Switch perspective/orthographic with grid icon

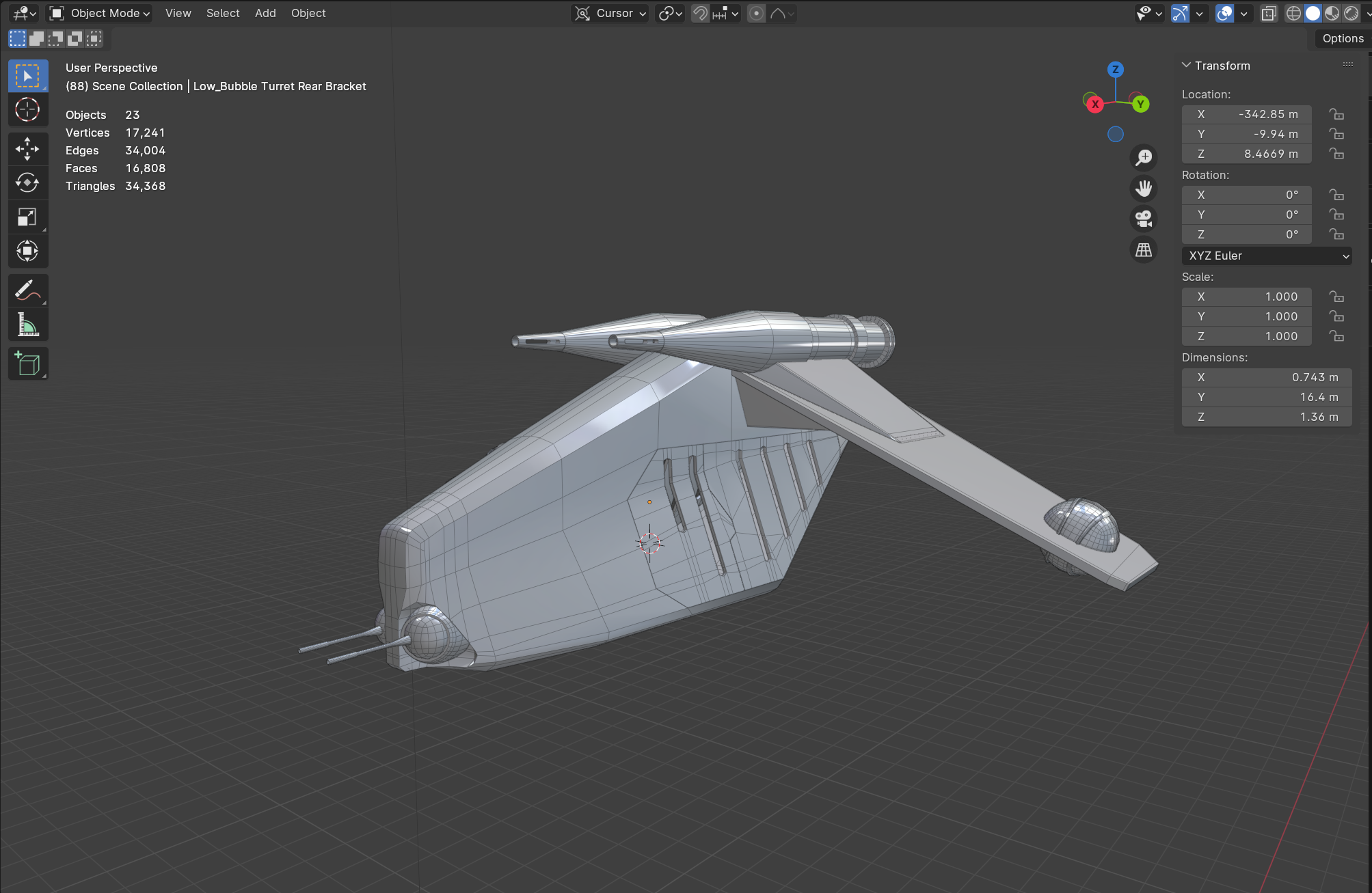pyautogui.click(x=1144, y=250)
